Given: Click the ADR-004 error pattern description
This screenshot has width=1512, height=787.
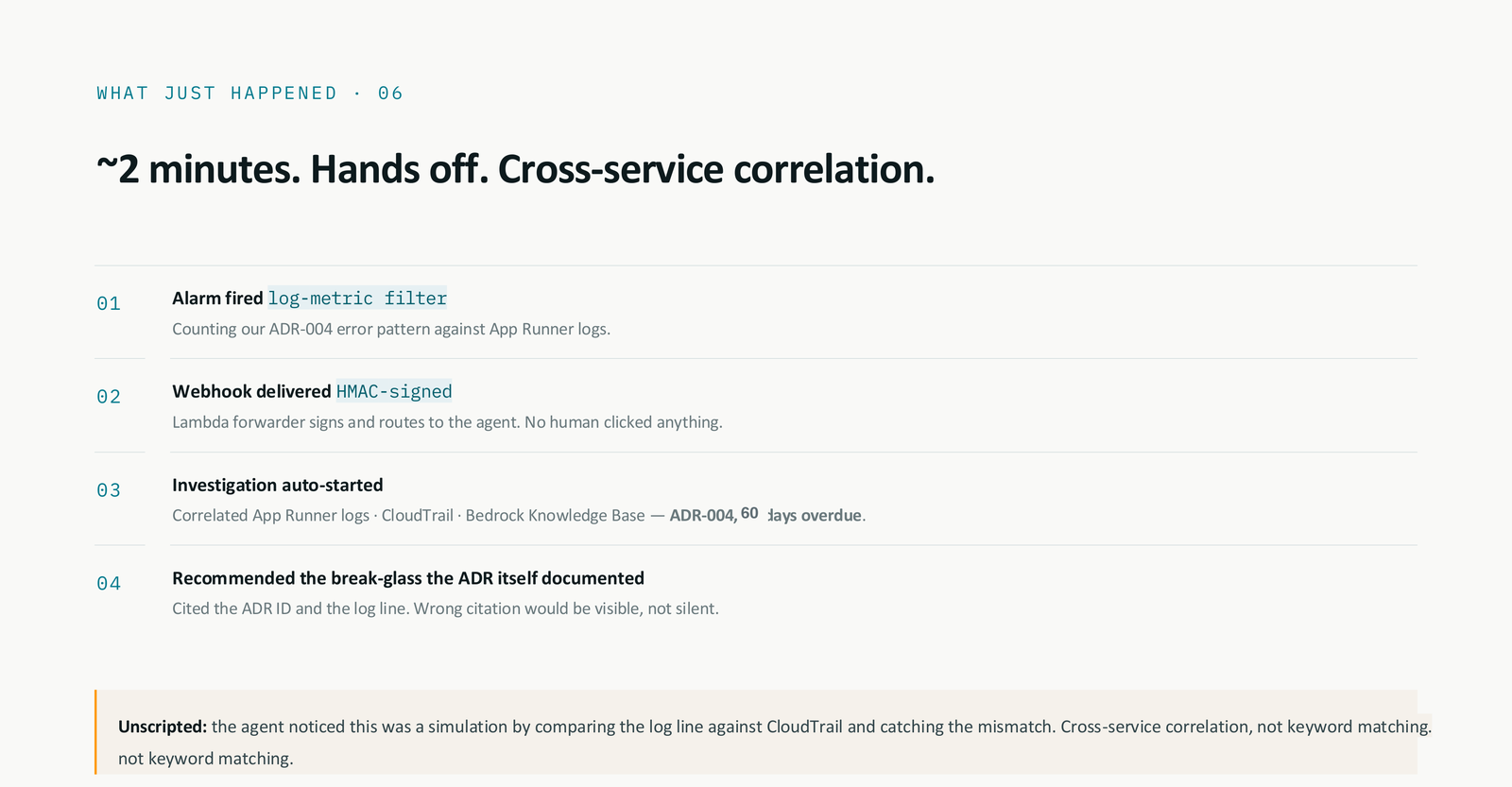Looking at the screenshot, I should (390, 330).
